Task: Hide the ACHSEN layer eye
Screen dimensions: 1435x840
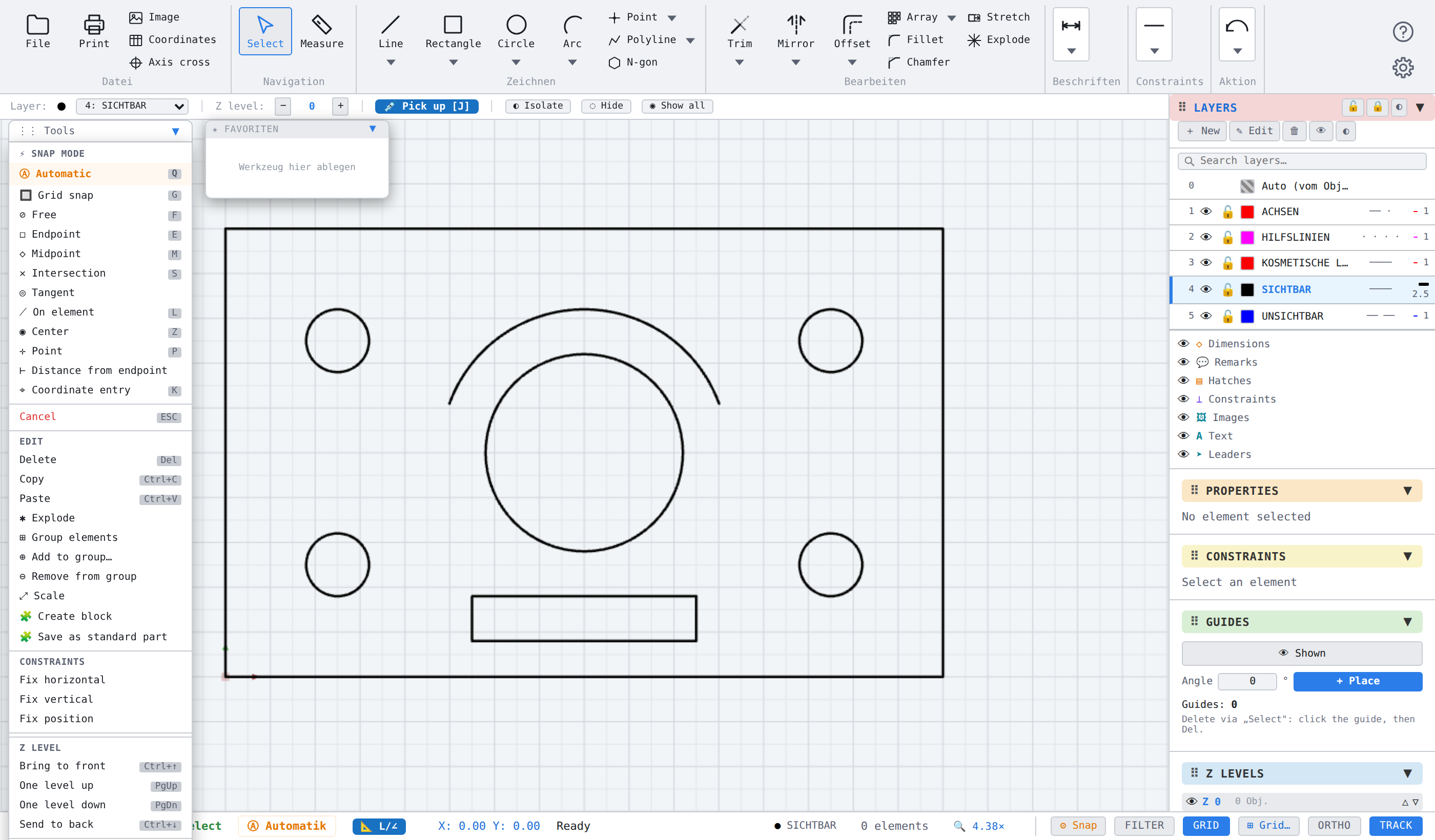Action: coord(1206,211)
